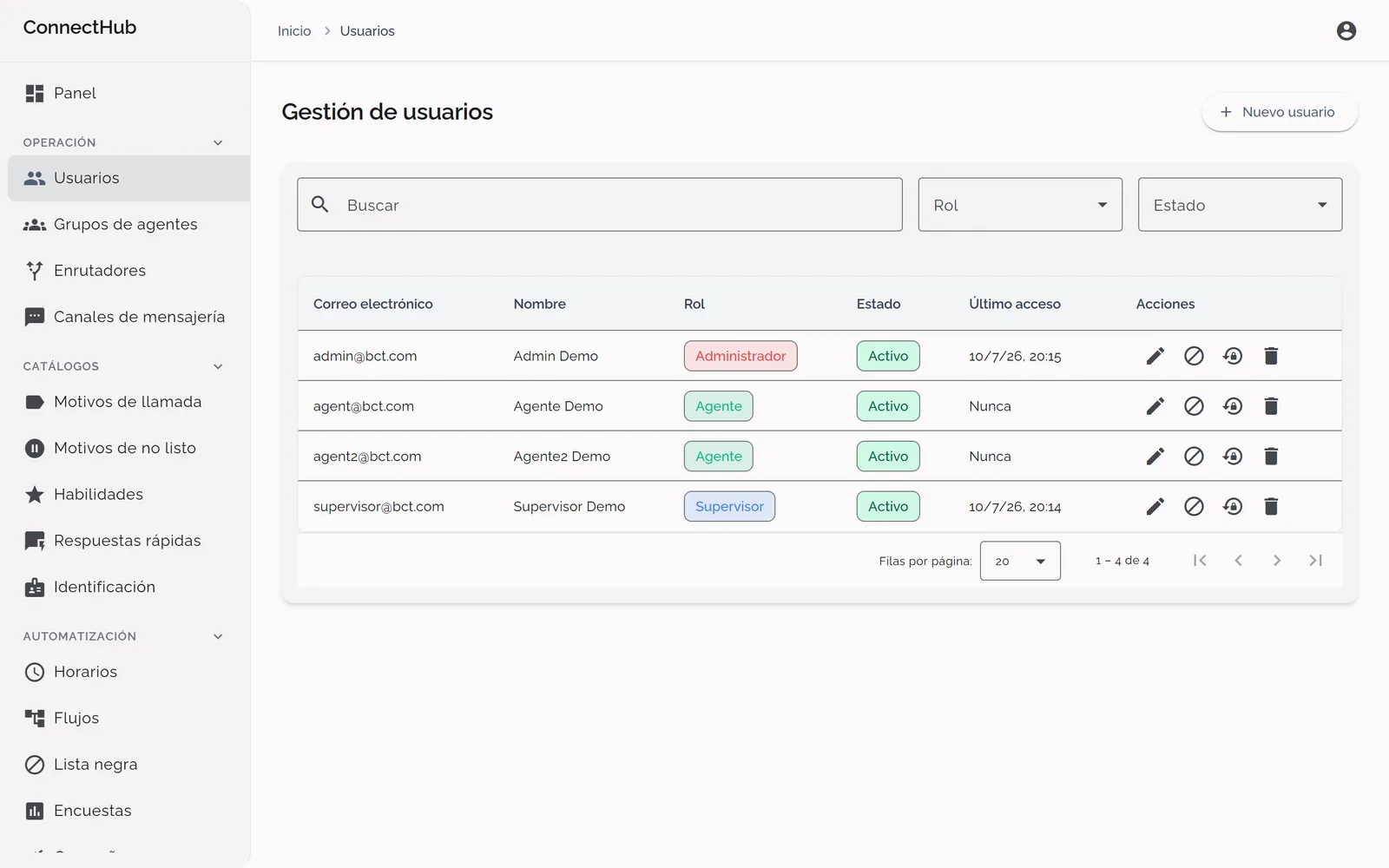Open the Rol filter dropdown

point(1020,205)
